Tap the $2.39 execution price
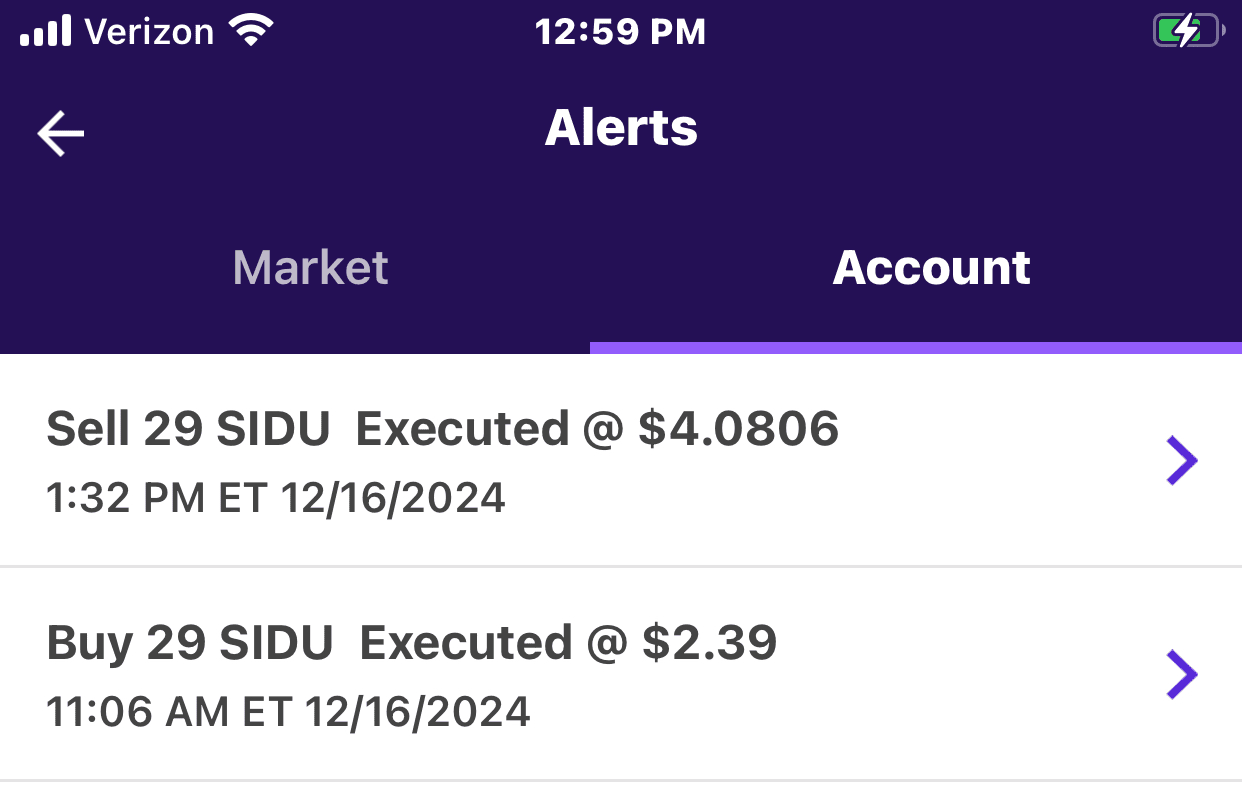 click(x=709, y=643)
